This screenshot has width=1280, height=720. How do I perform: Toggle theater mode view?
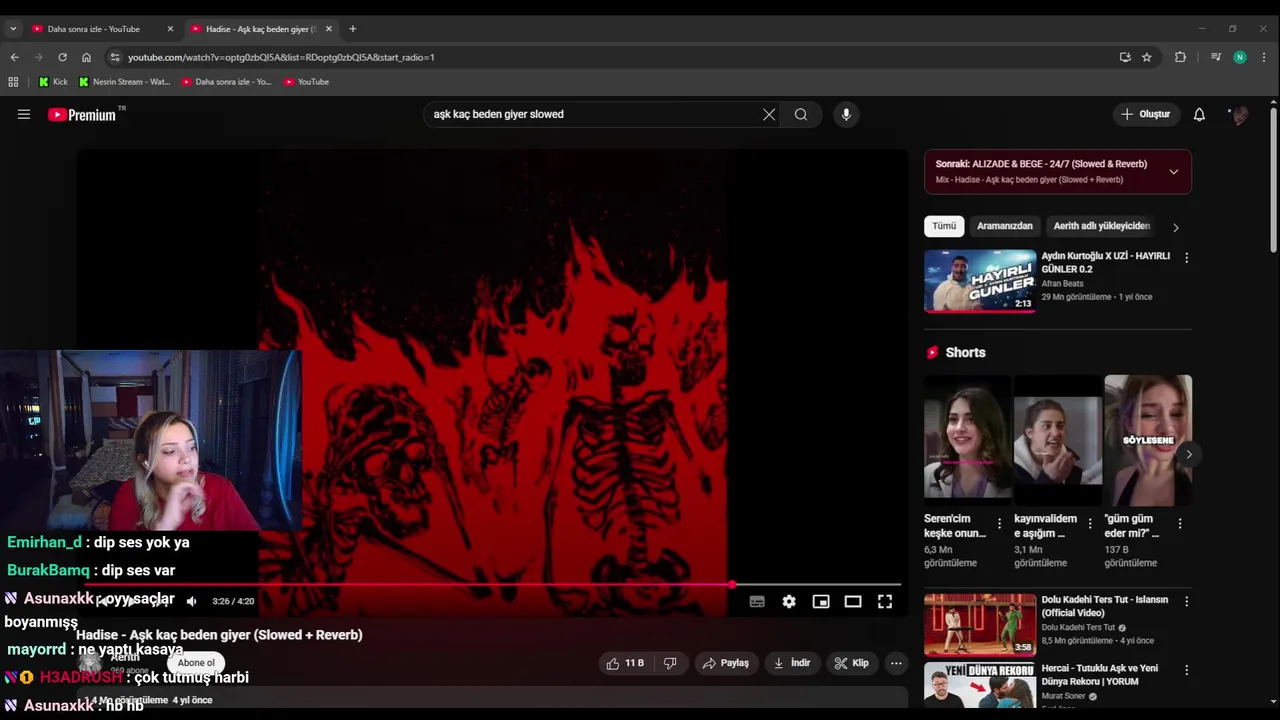point(853,601)
